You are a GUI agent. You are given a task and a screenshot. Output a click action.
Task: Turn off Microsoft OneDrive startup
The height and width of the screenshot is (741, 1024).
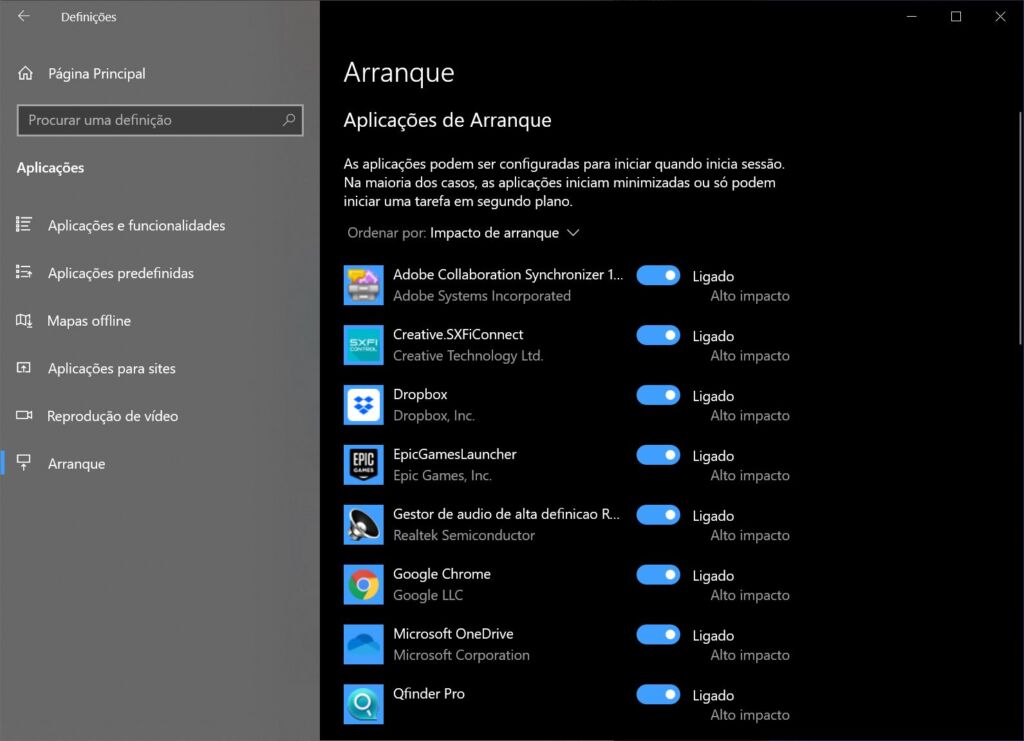pos(658,635)
